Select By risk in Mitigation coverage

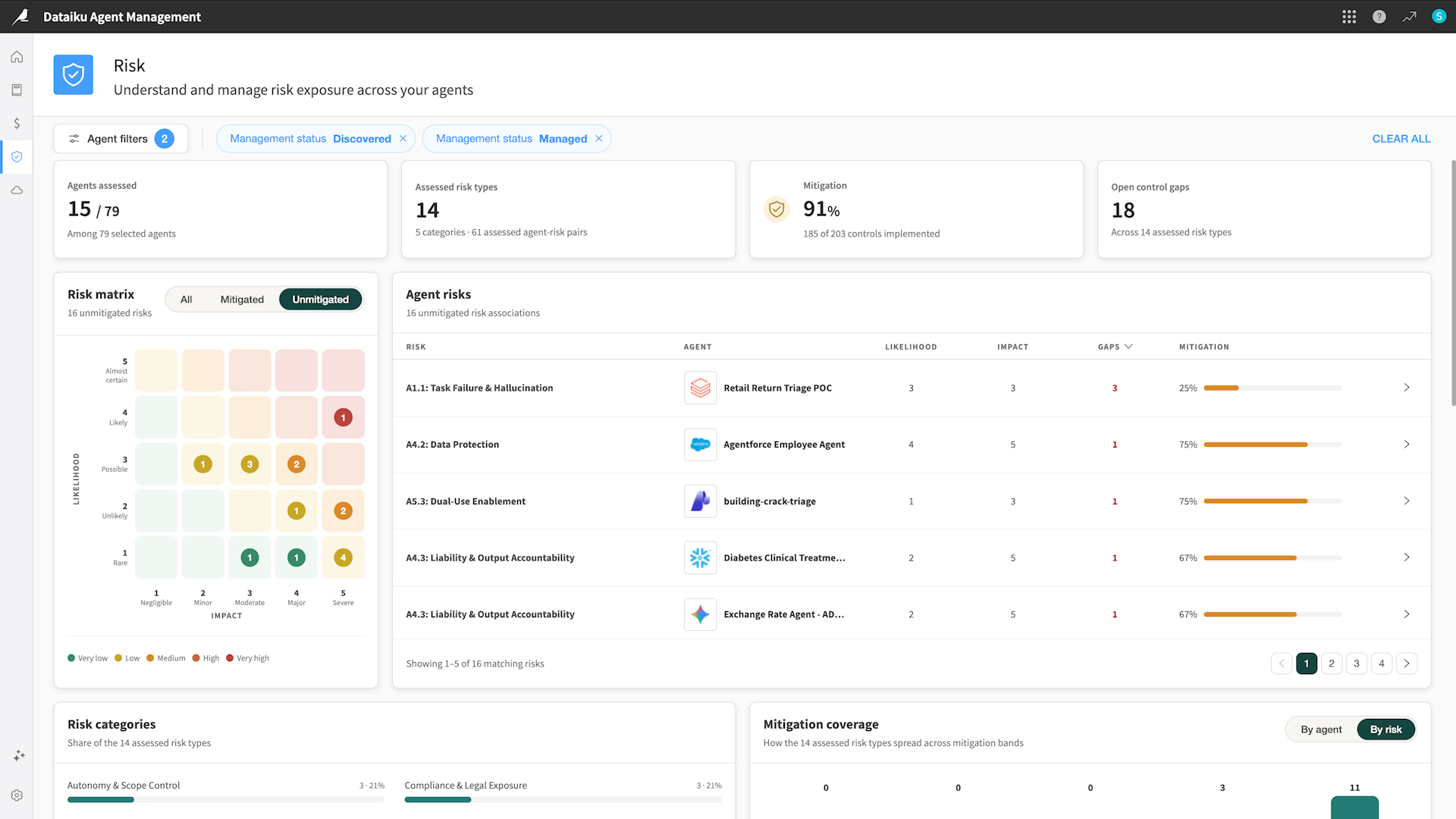1385,730
